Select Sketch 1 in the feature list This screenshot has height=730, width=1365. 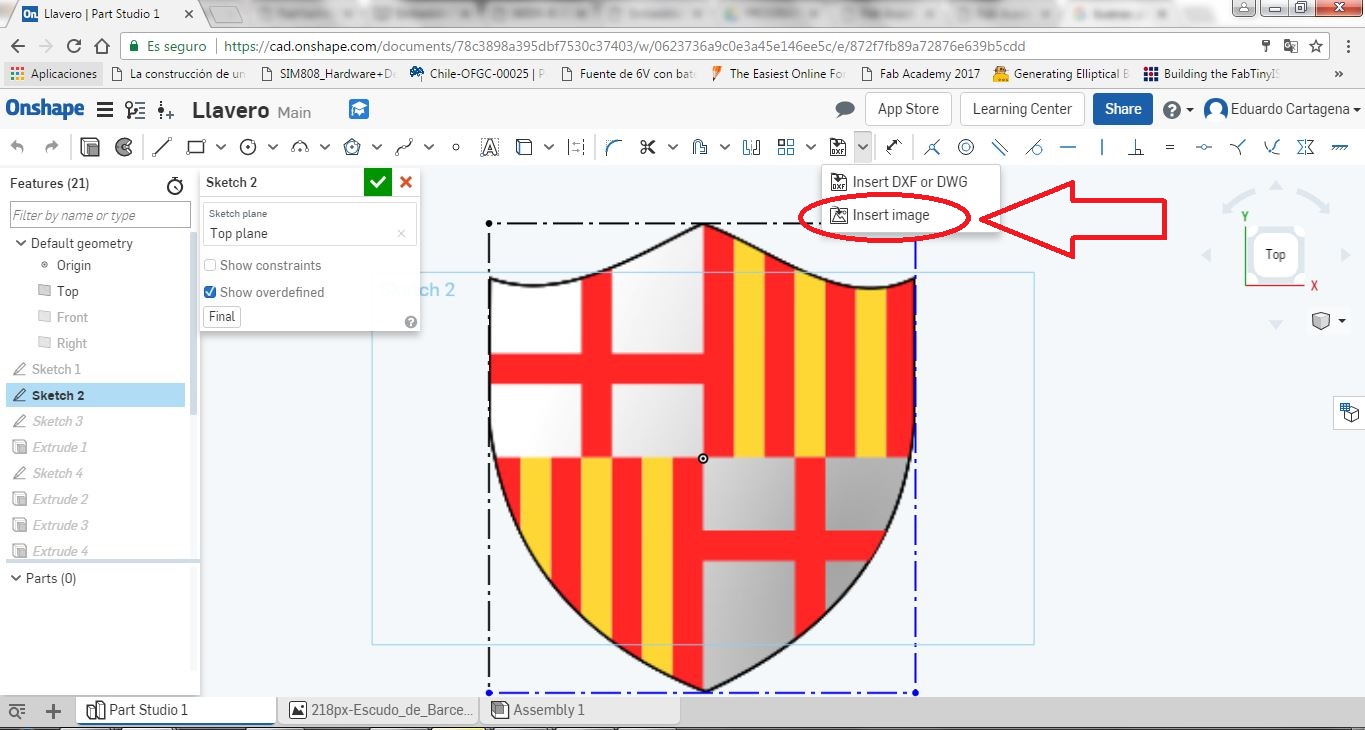[x=57, y=369]
